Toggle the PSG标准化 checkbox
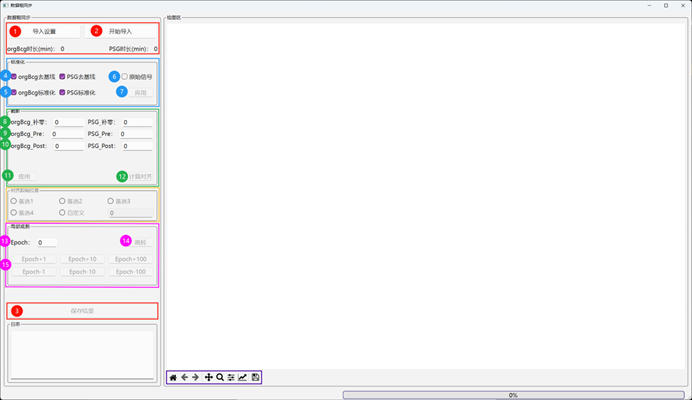 point(62,92)
